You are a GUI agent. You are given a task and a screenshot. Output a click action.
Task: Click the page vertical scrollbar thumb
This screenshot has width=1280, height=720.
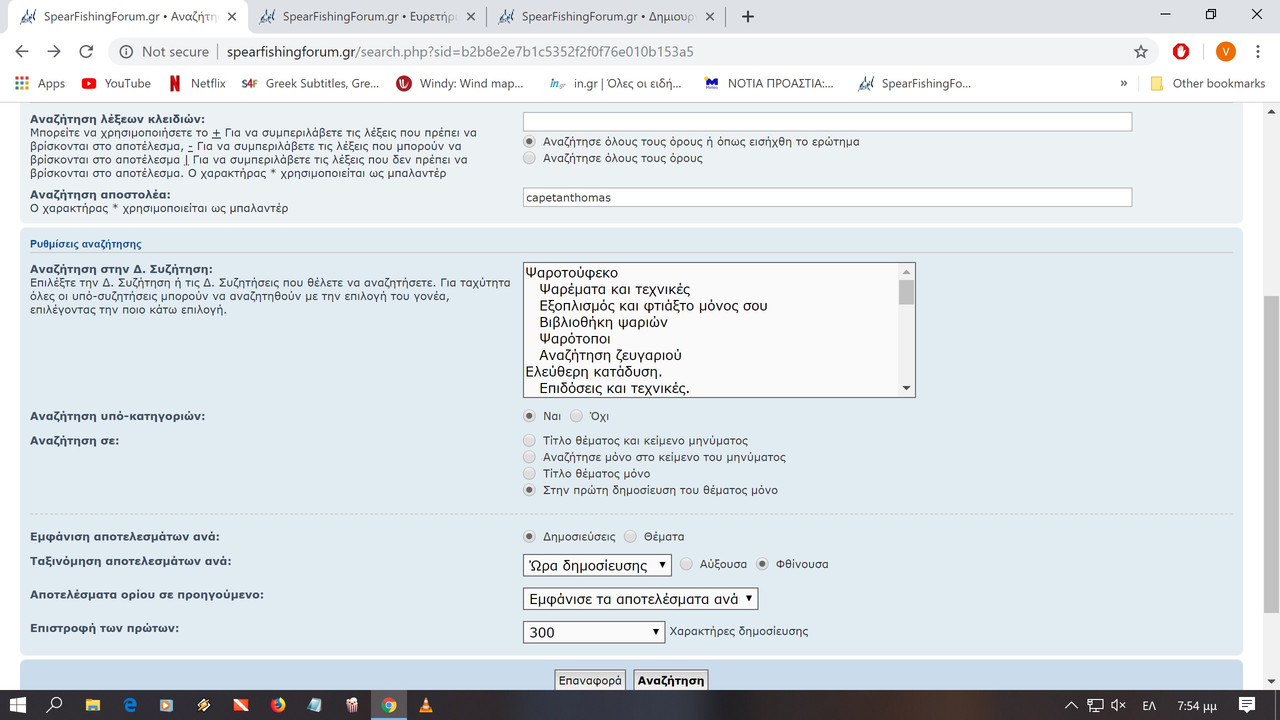[x=1271, y=454]
